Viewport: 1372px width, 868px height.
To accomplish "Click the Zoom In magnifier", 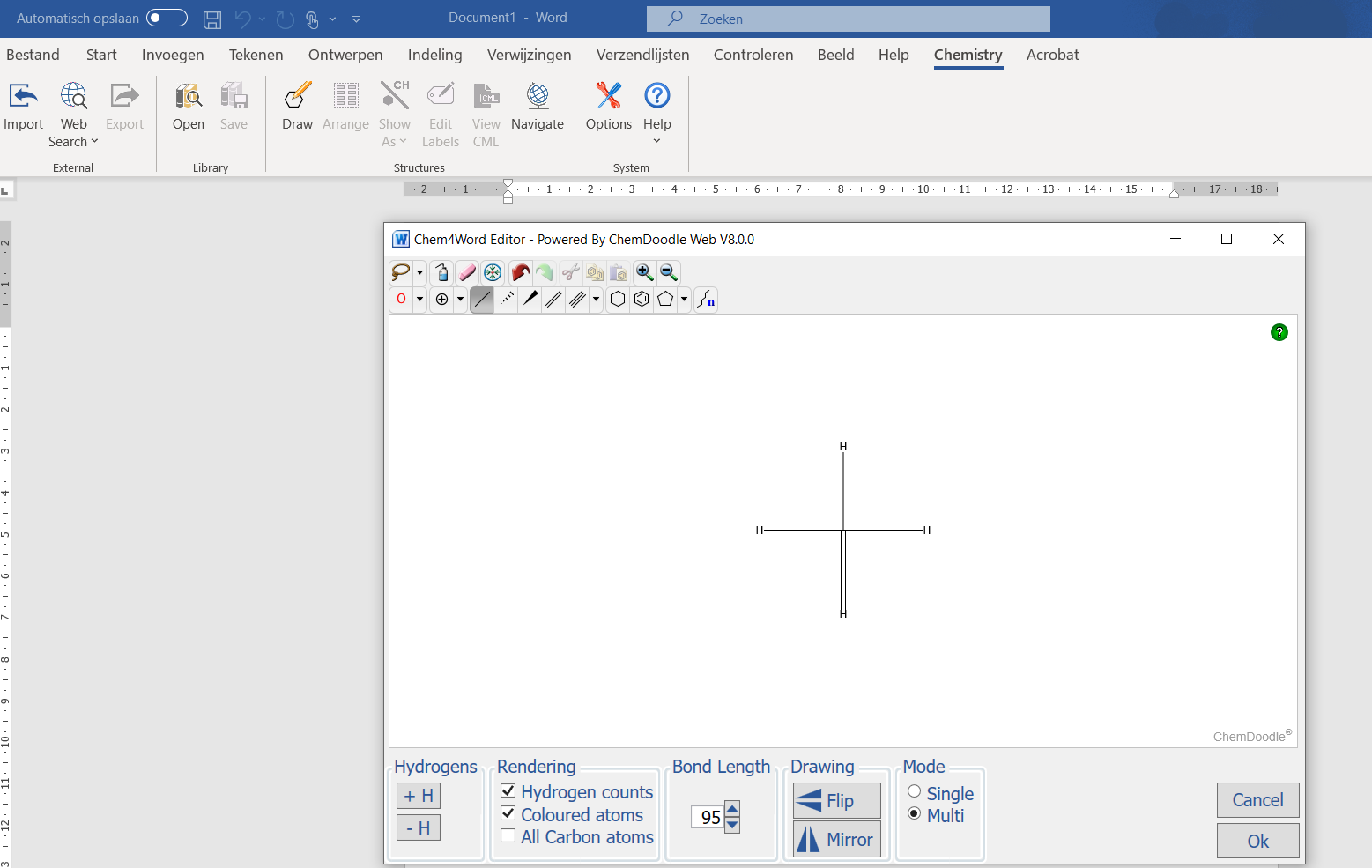I will coord(645,272).
